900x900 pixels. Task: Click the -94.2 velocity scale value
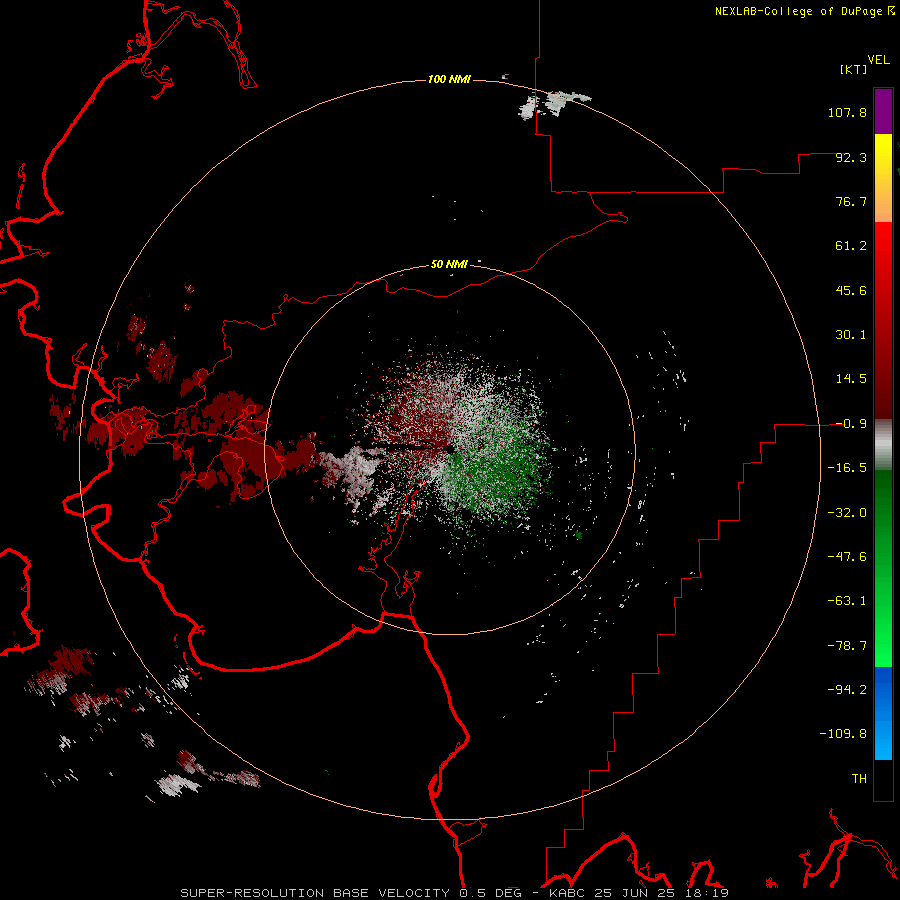pos(847,690)
